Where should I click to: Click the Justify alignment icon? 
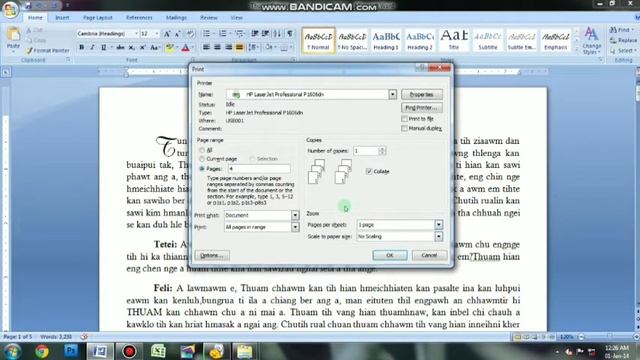[240, 47]
